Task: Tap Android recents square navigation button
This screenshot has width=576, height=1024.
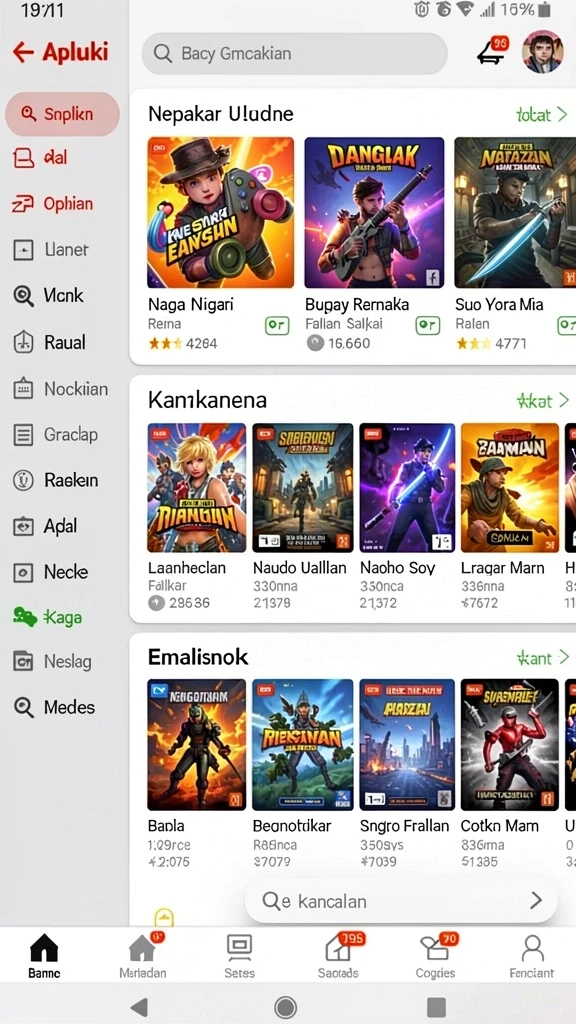Action: [x=436, y=1006]
